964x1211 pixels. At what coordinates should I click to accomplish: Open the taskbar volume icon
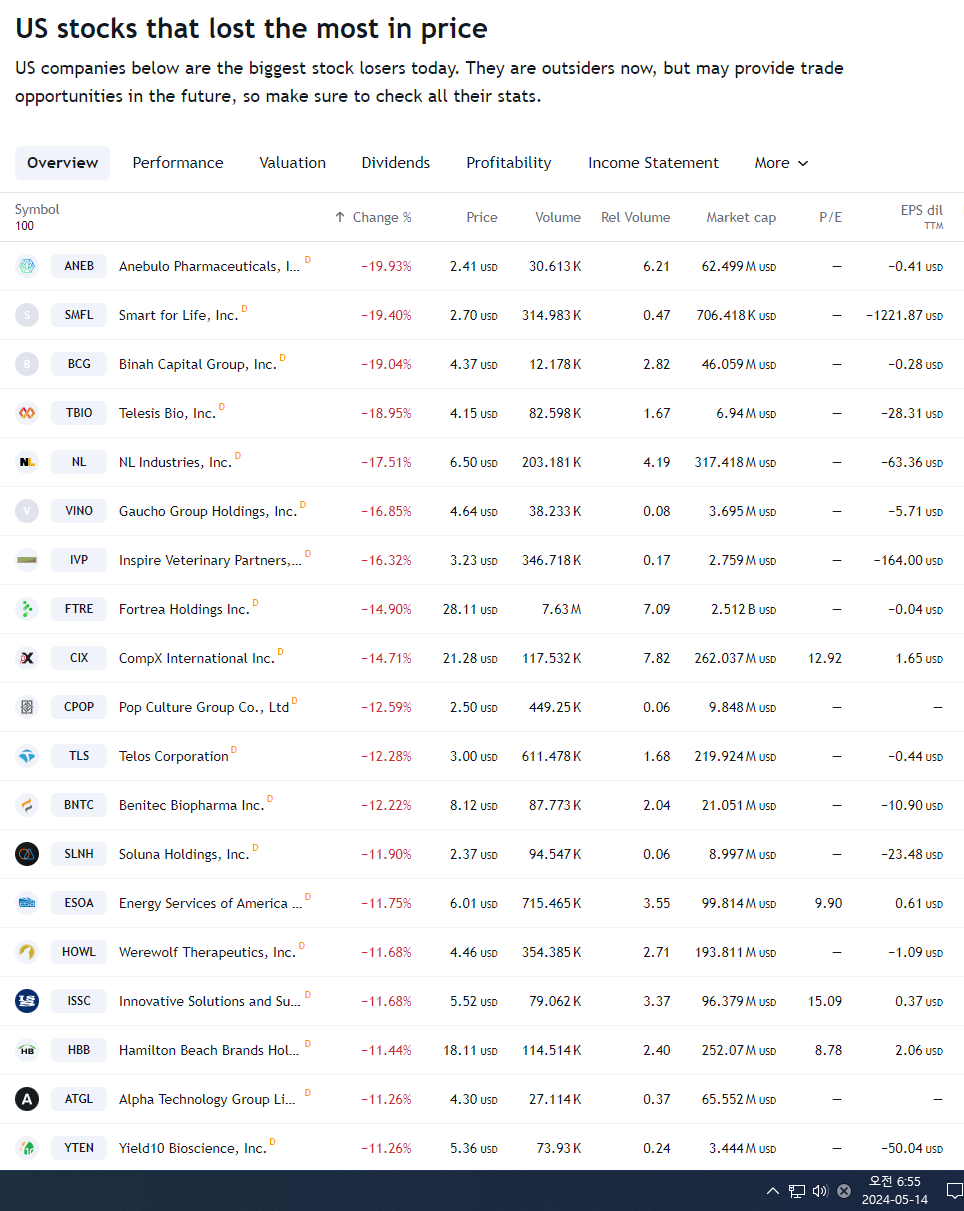(820, 1190)
